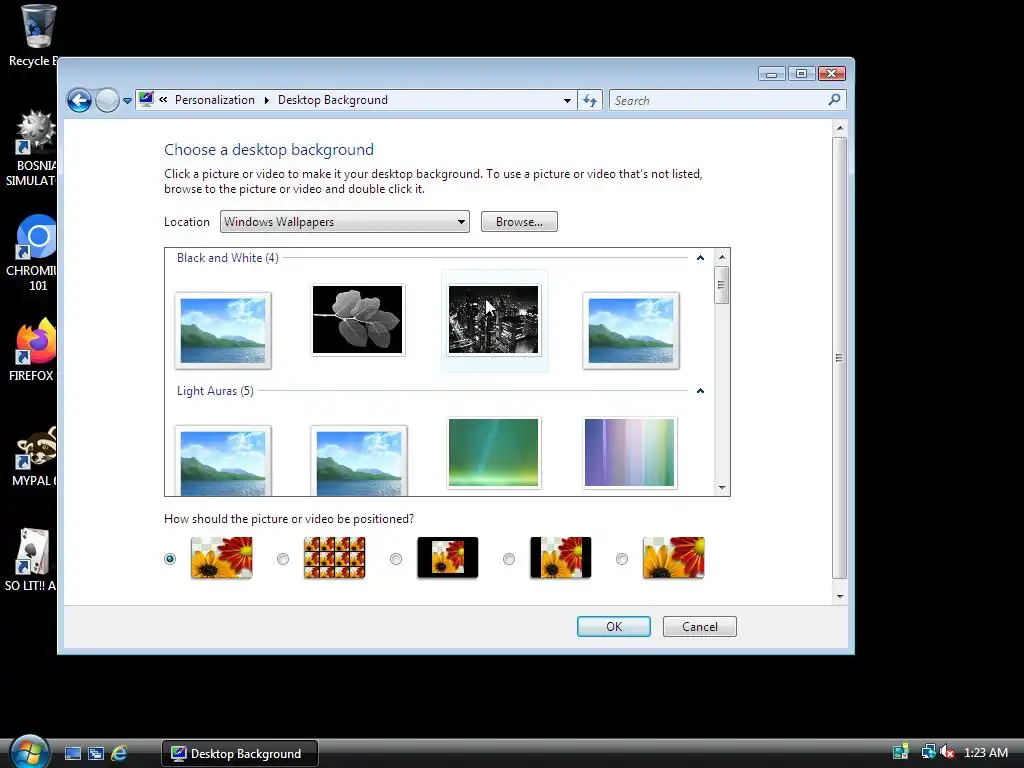The image size is (1024, 768).
Task: Click the Forward navigation arrow button
Action: coord(107,101)
